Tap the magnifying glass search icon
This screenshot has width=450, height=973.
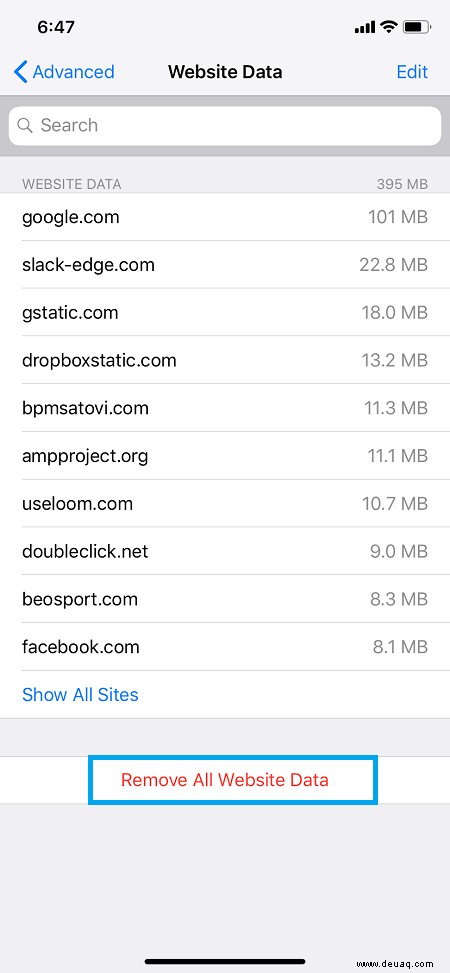tap(25, 125)
